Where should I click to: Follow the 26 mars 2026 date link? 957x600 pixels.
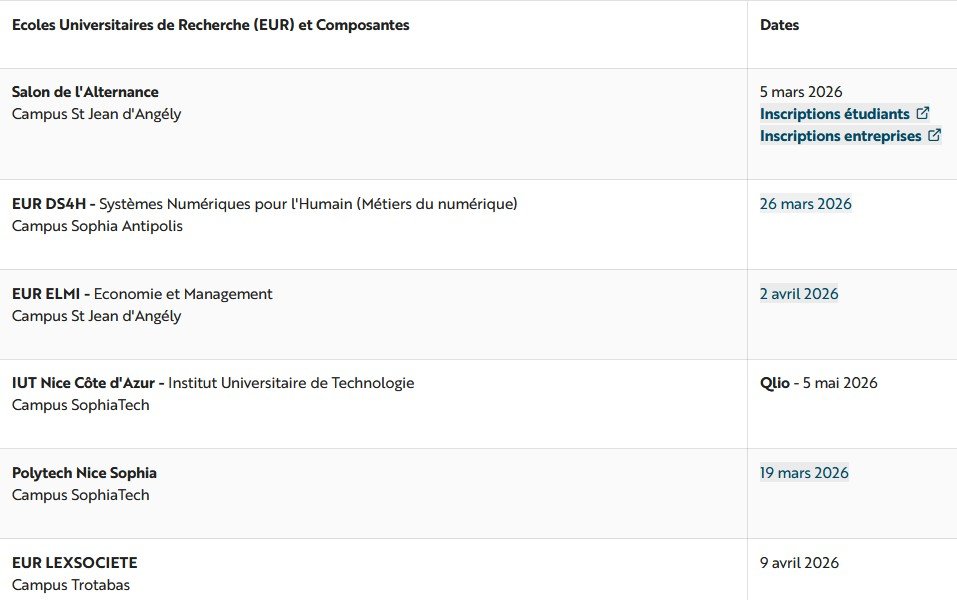tap(805, 204)
